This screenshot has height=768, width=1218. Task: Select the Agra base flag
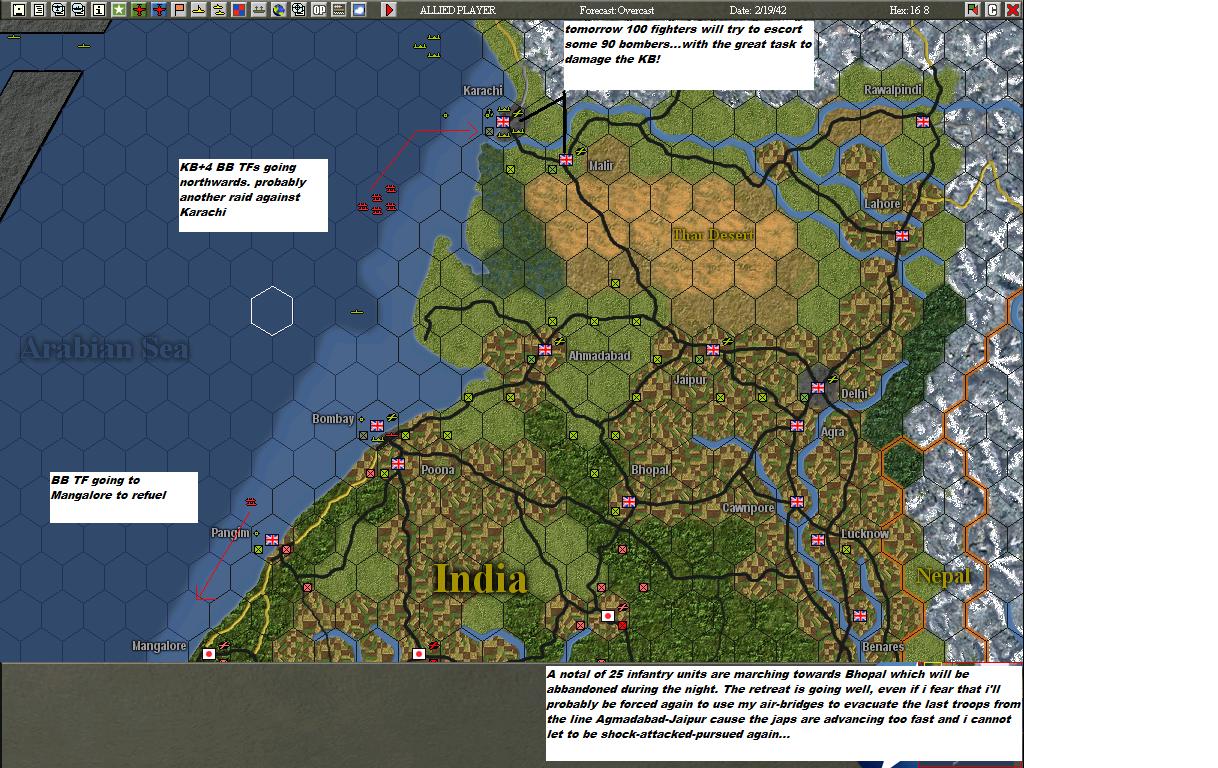click(797, 426)
